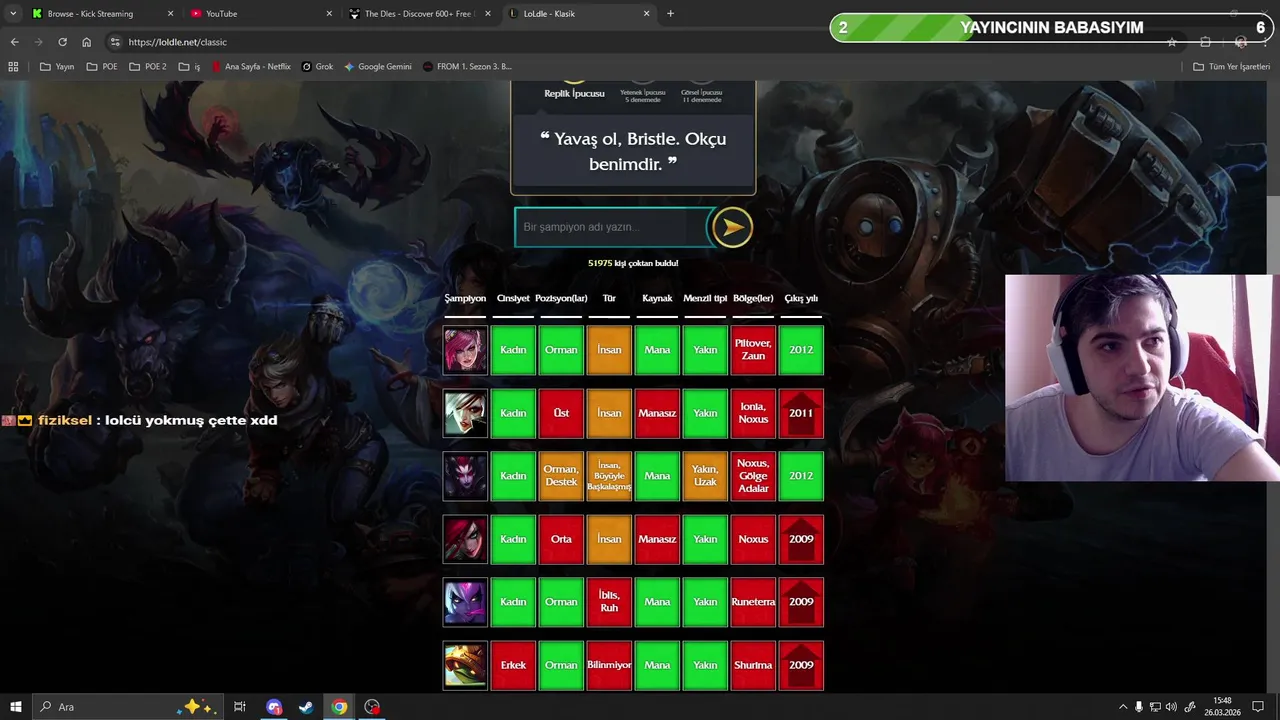Click the Ionia, Noxus region cell
This screenshot has width=1280, height=720.
(753, 413)
